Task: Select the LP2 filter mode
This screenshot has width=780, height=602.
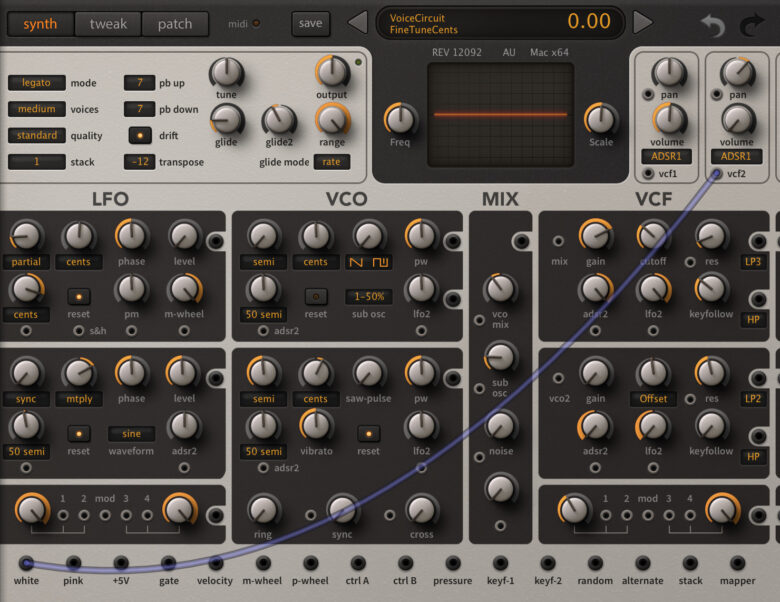Action: [753, 399]
